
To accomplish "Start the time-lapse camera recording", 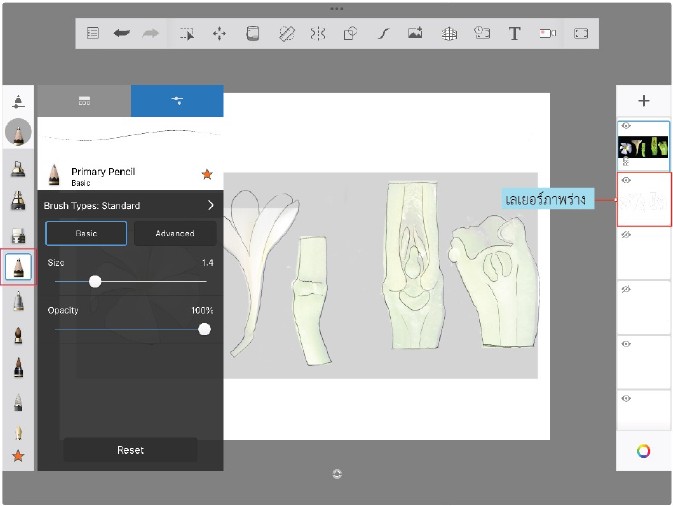I will point(548,33).
